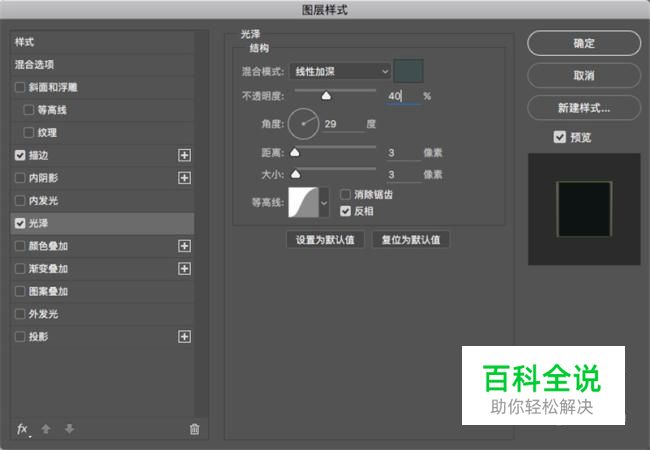Uncheck the 反相 option
This screenshot has width=650, height=450.
pyautogui.click(x=345, y=211)
